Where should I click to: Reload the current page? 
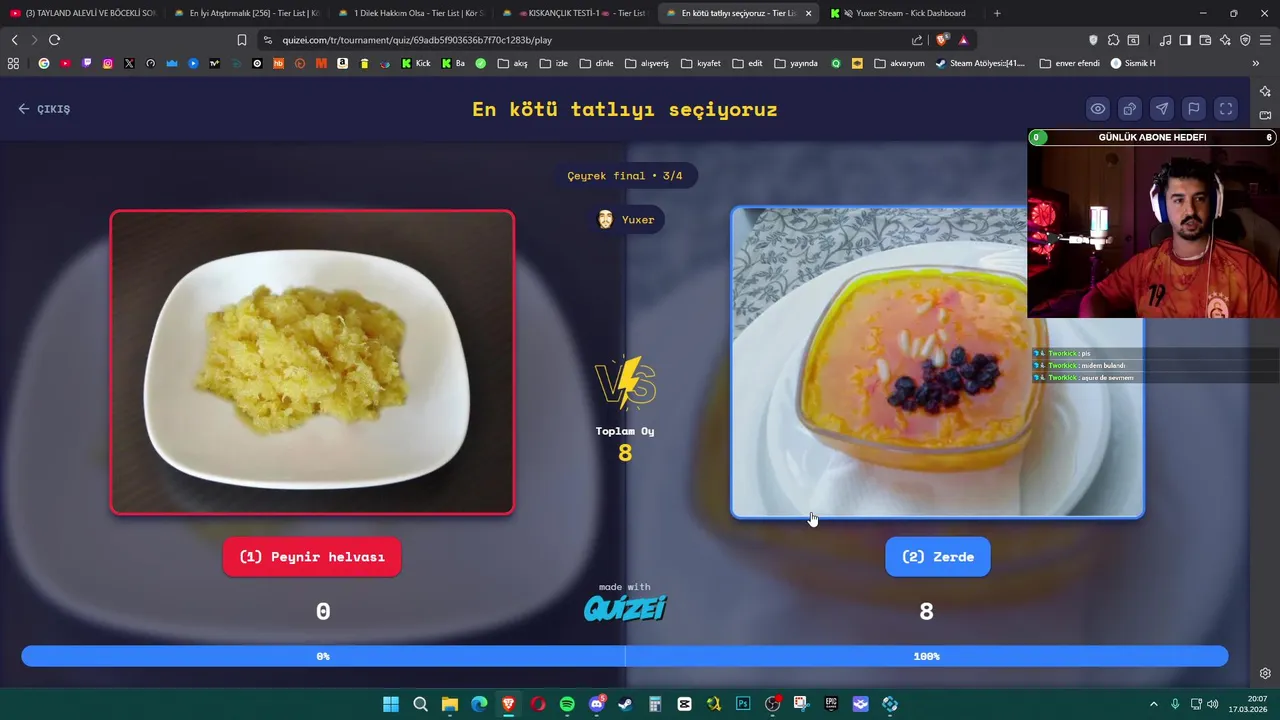coord(54,40)
